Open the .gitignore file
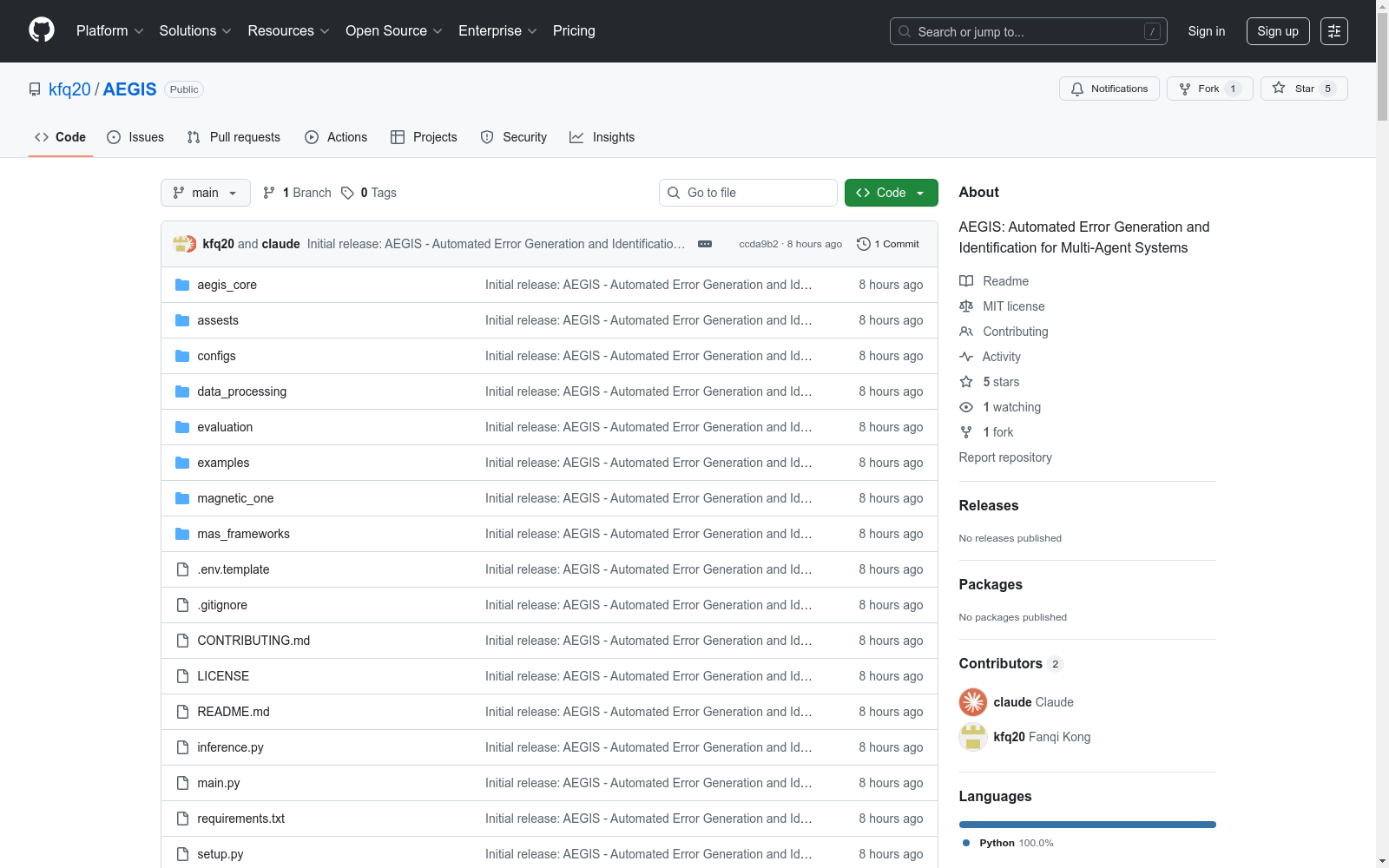The height and width of the screenshot is (868, 1389). (x=222, y=605)
